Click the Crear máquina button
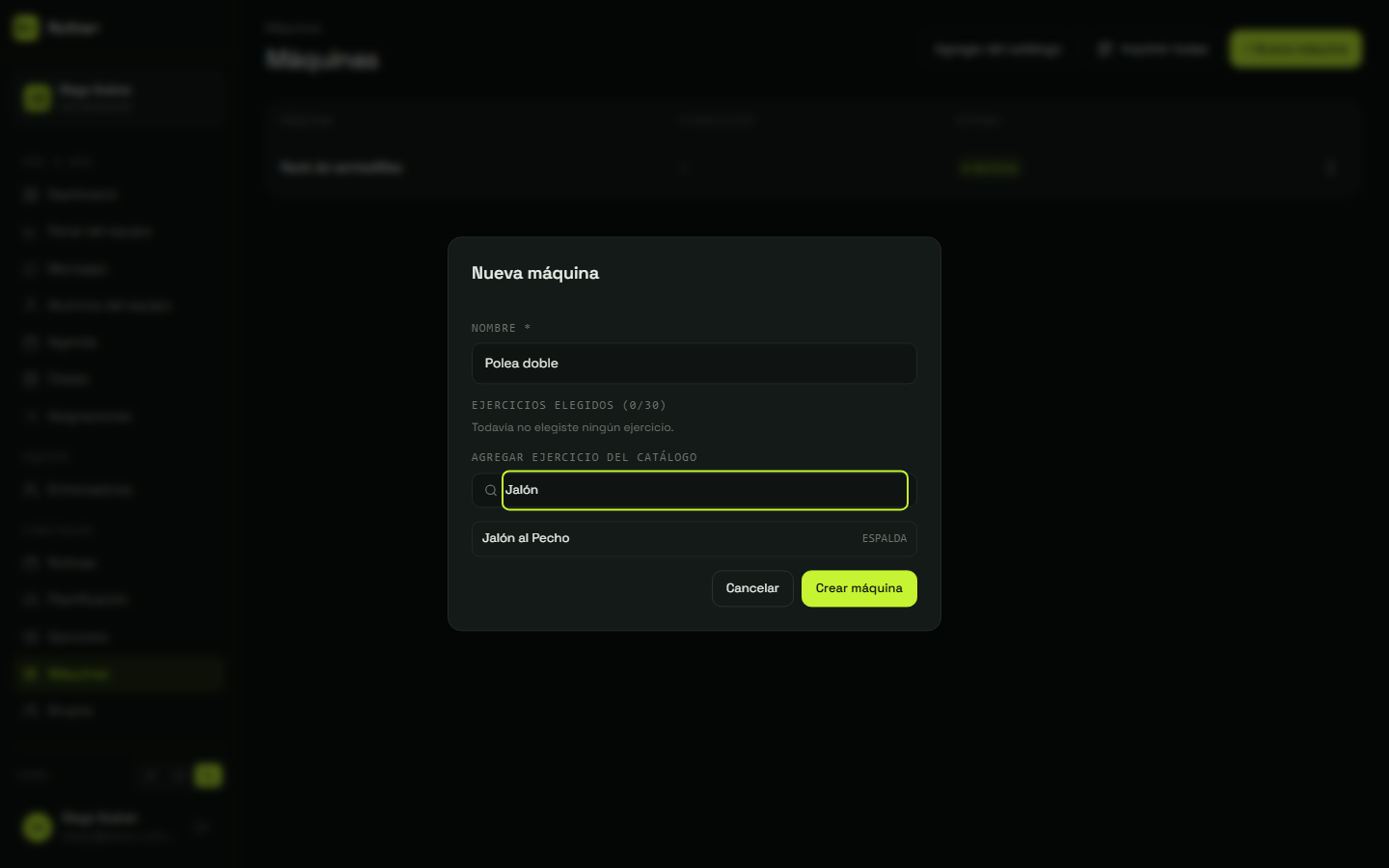1389x868 pixels. 858,588
